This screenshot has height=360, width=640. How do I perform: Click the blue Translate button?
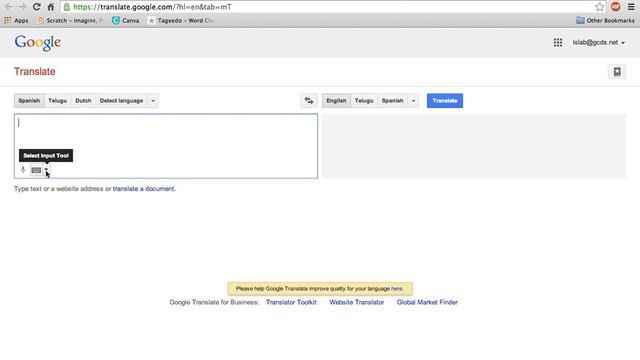tap(445, 101)
